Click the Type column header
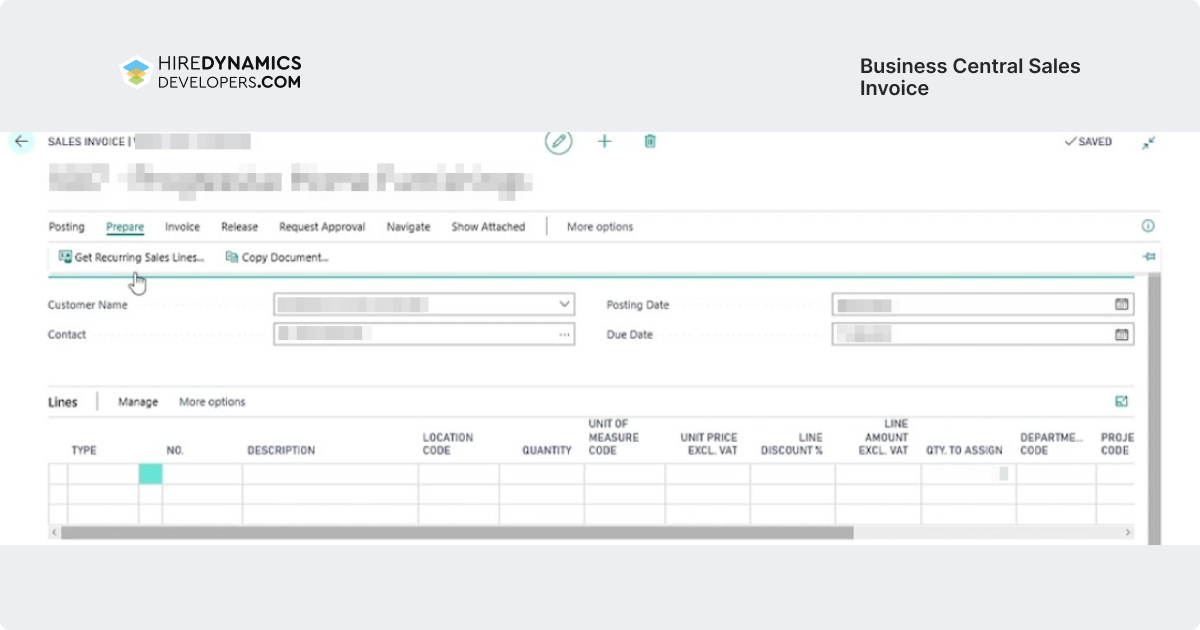1200x630 pixels. pyautogui.click(x=84, y=450)
